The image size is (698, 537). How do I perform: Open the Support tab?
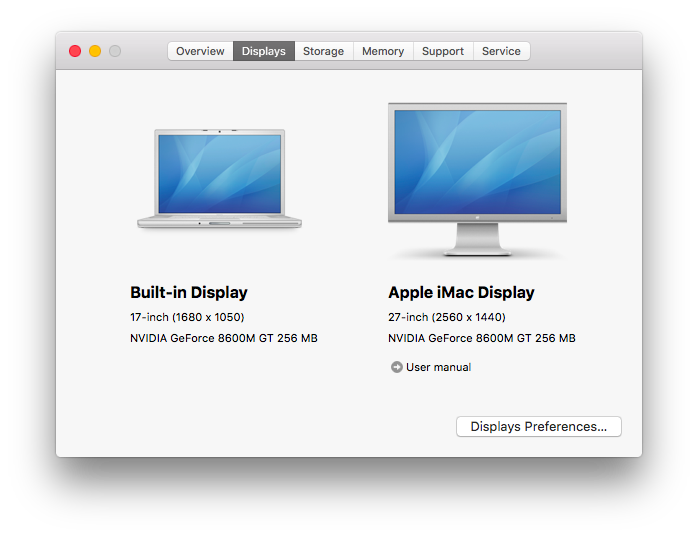point(443,51)
